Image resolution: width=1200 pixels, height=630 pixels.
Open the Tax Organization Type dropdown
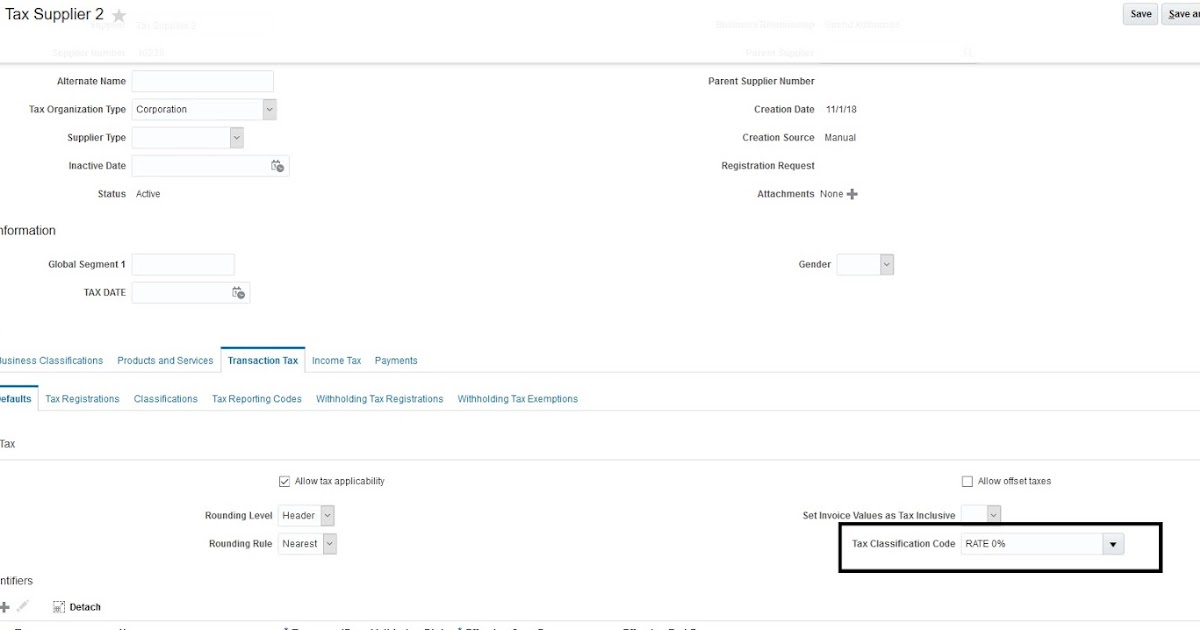tap(267, 109)
